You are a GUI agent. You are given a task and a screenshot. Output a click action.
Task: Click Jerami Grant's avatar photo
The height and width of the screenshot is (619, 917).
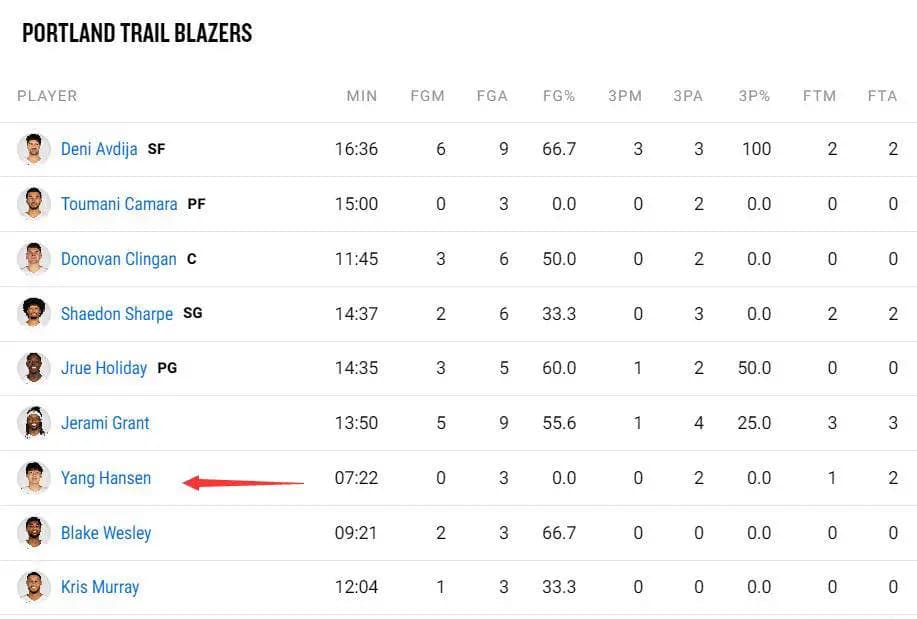coord(34,423)
